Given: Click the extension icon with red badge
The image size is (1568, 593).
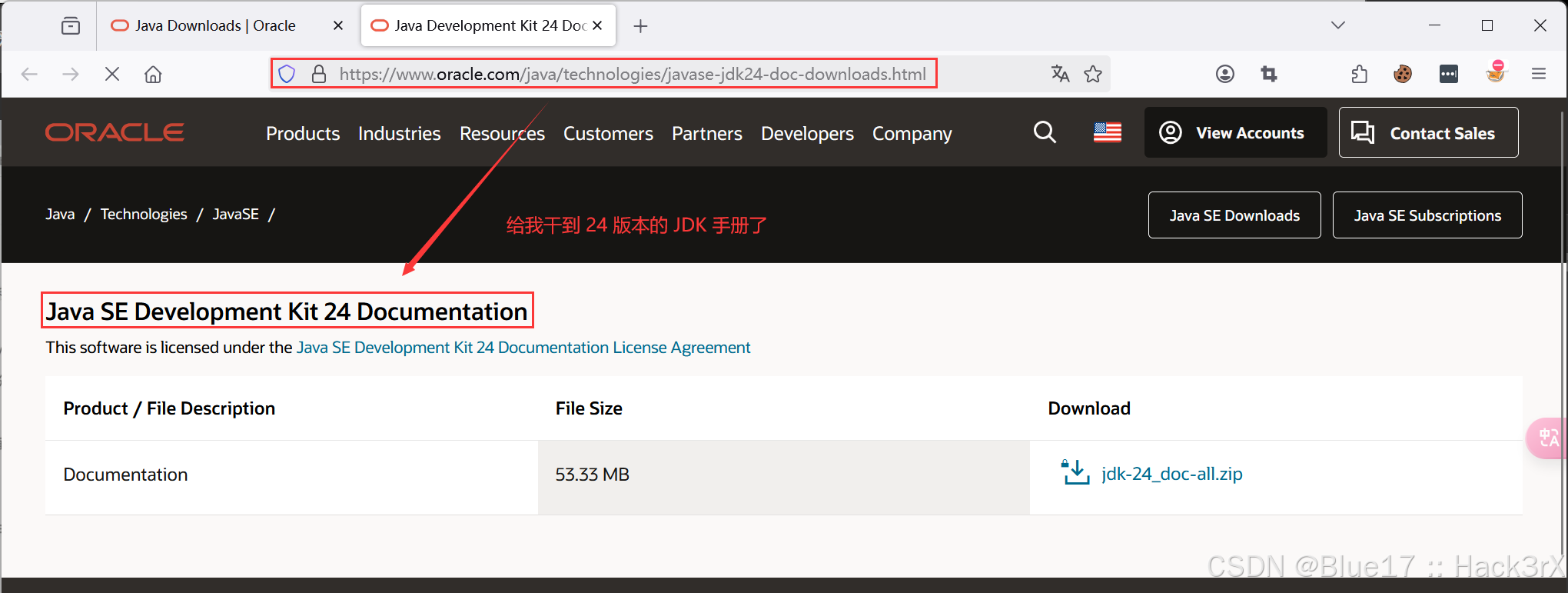Looking at the screenshot, I should point(1496,72).
